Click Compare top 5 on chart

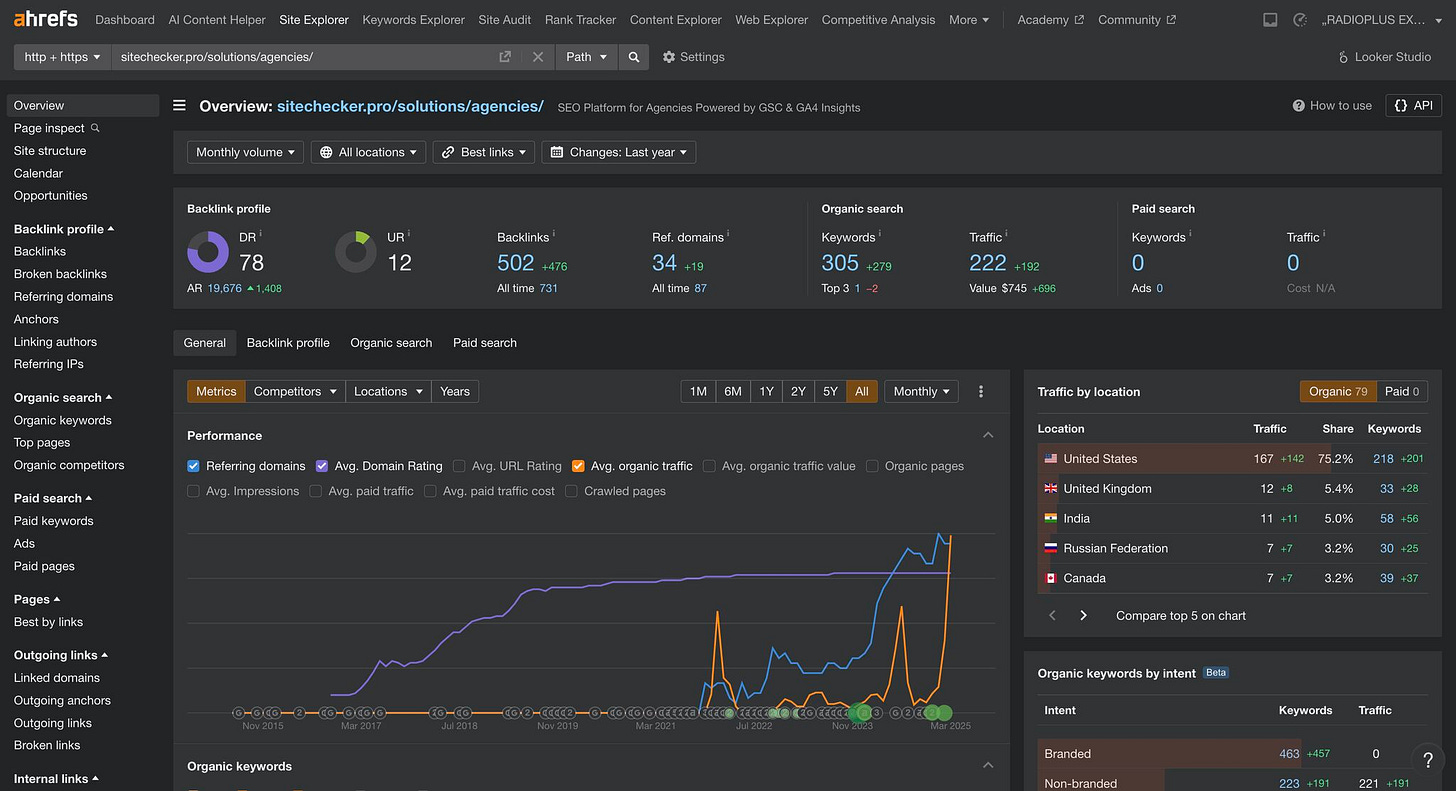pos(1181,615)
